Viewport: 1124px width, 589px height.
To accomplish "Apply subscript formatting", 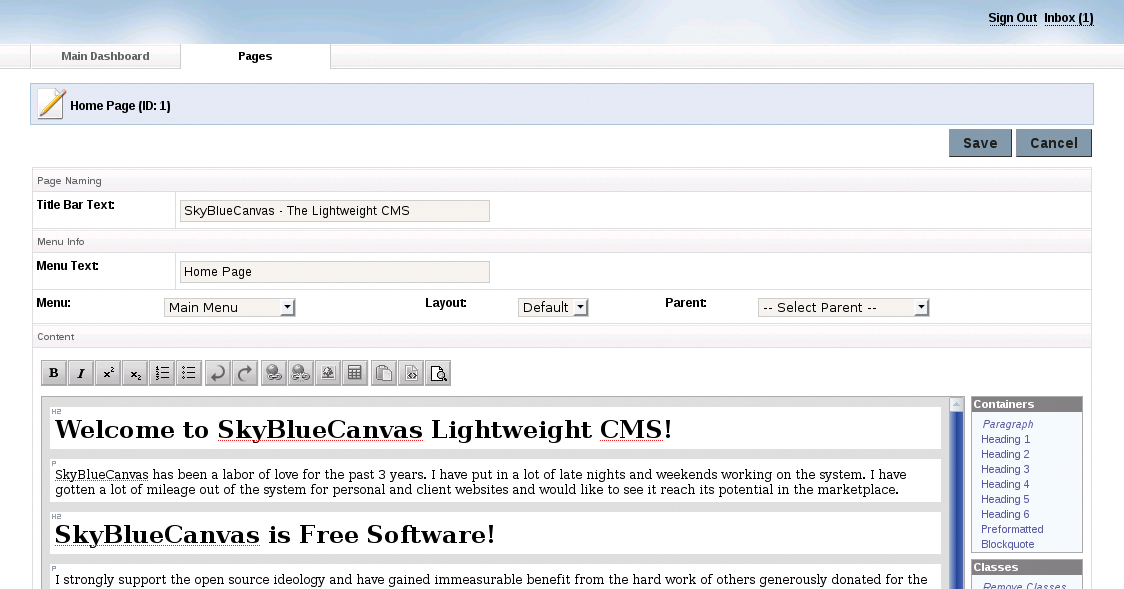I will pyautogui.click(x=135, y=373).
